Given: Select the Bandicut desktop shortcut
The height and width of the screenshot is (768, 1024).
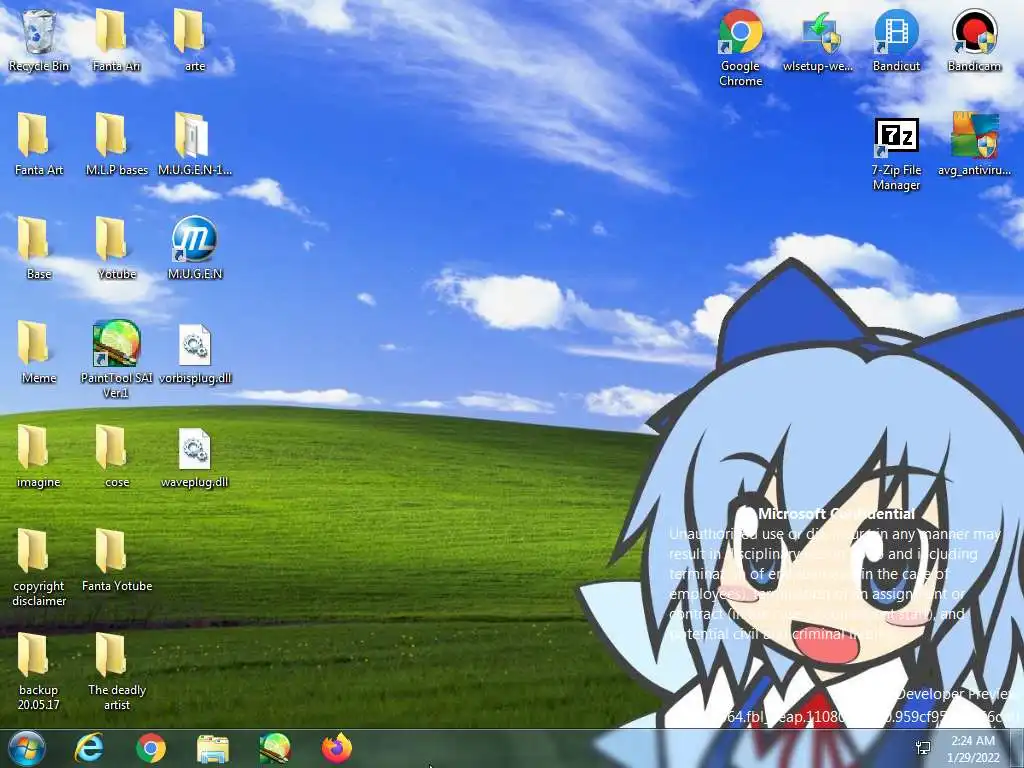Looking at the screenshot, I should coord(896,40).
